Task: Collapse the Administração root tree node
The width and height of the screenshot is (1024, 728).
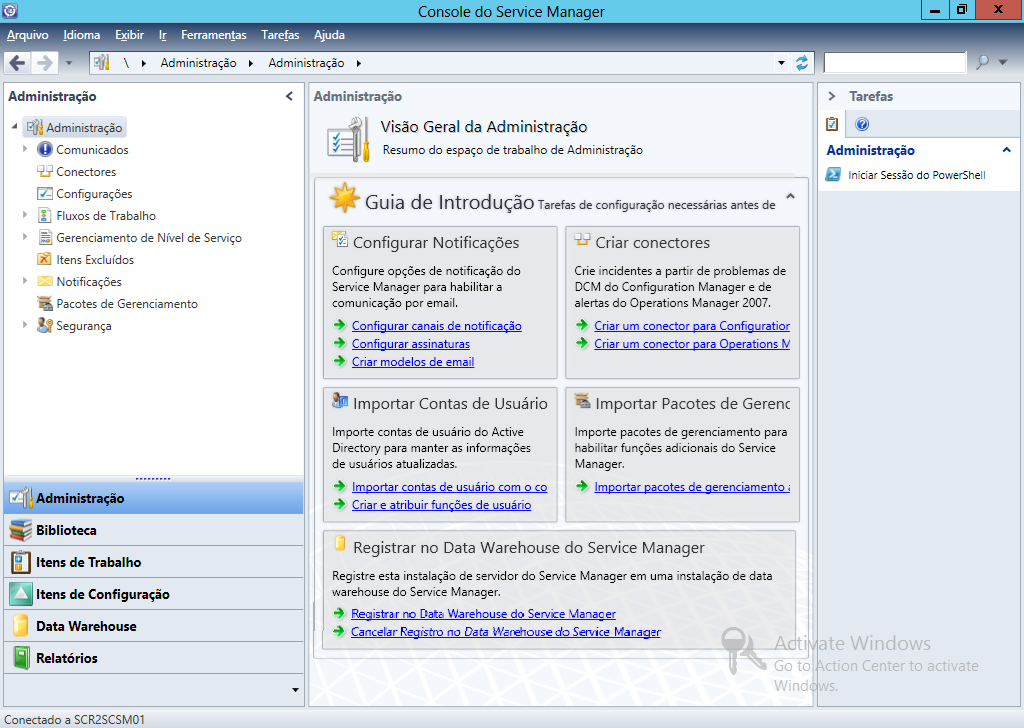Action: tap(14, 127)
